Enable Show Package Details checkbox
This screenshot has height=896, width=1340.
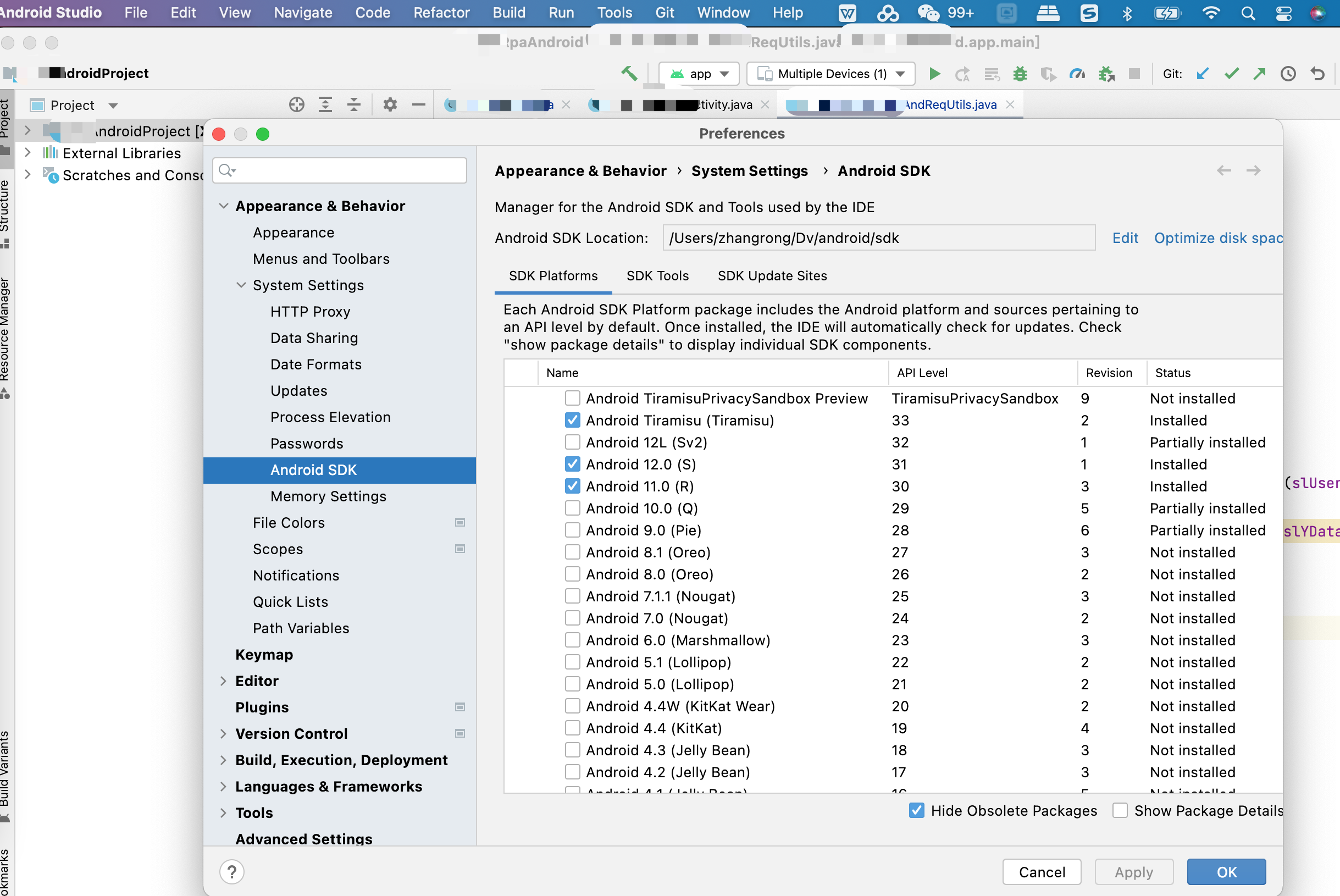tap(1120, 810)
